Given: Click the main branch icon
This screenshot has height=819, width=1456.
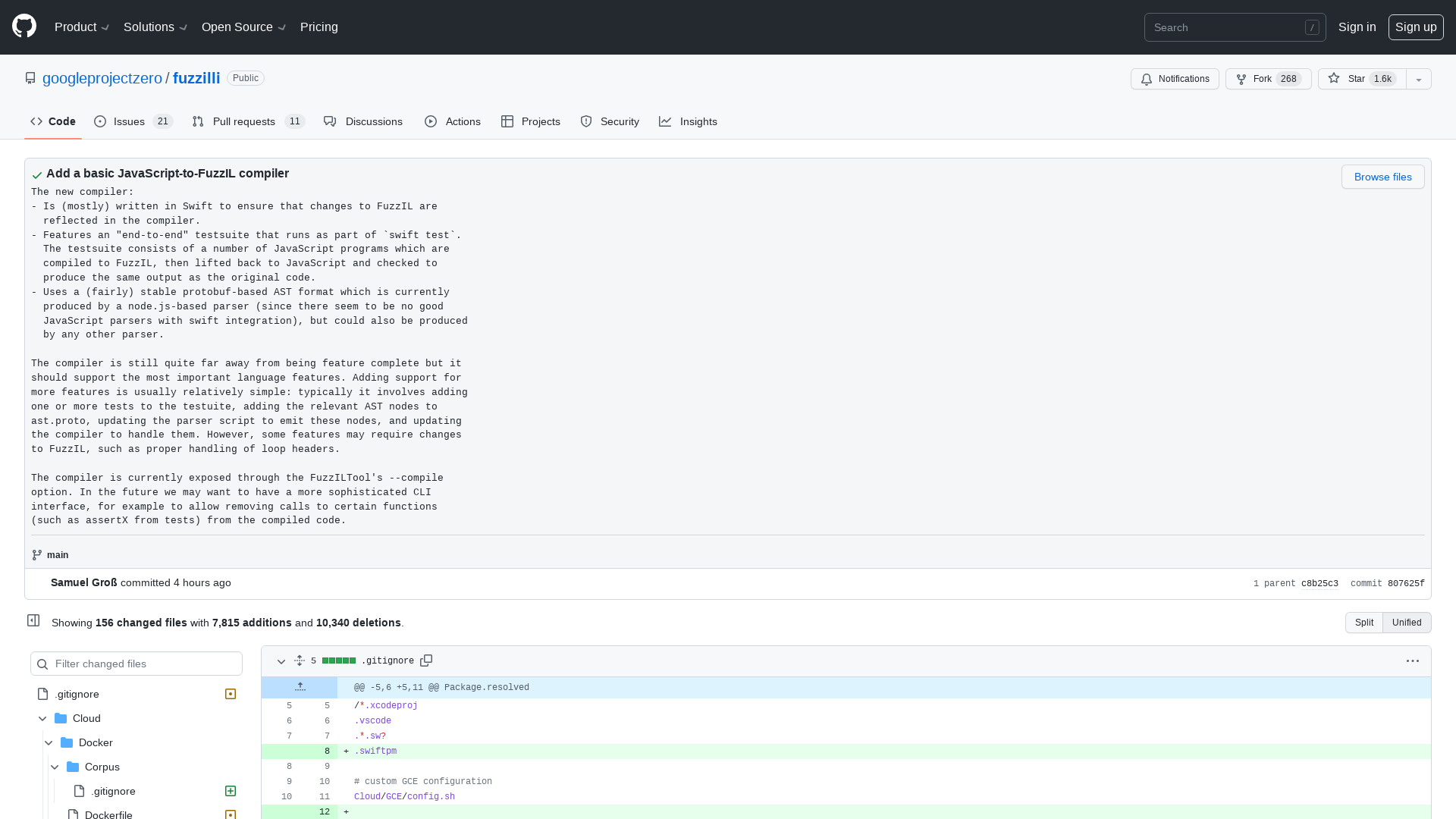Looking at the screenshot, I should pos(37,555).
